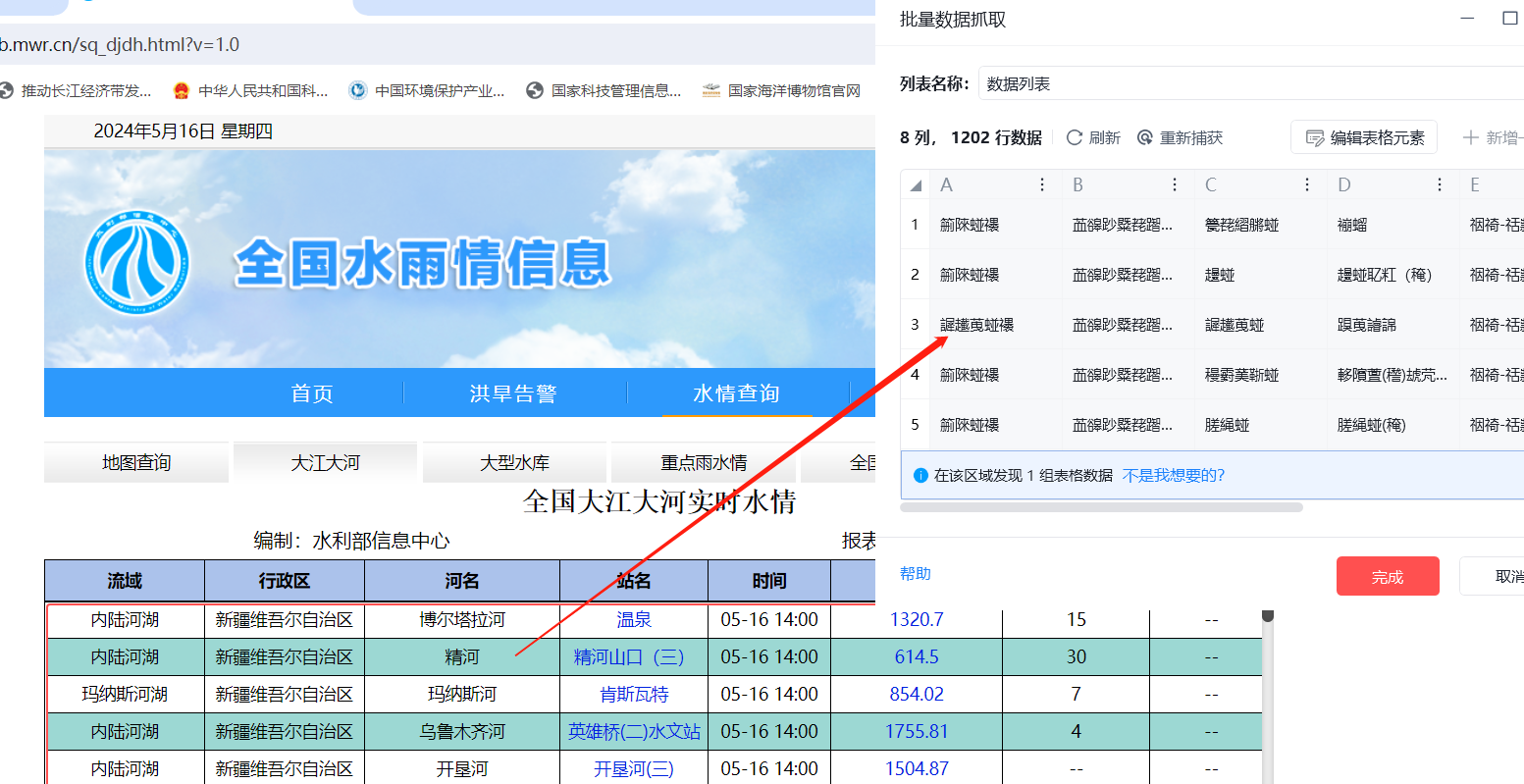Open column A options menu
The image size is (1524, 784).
coord(1042,185)
